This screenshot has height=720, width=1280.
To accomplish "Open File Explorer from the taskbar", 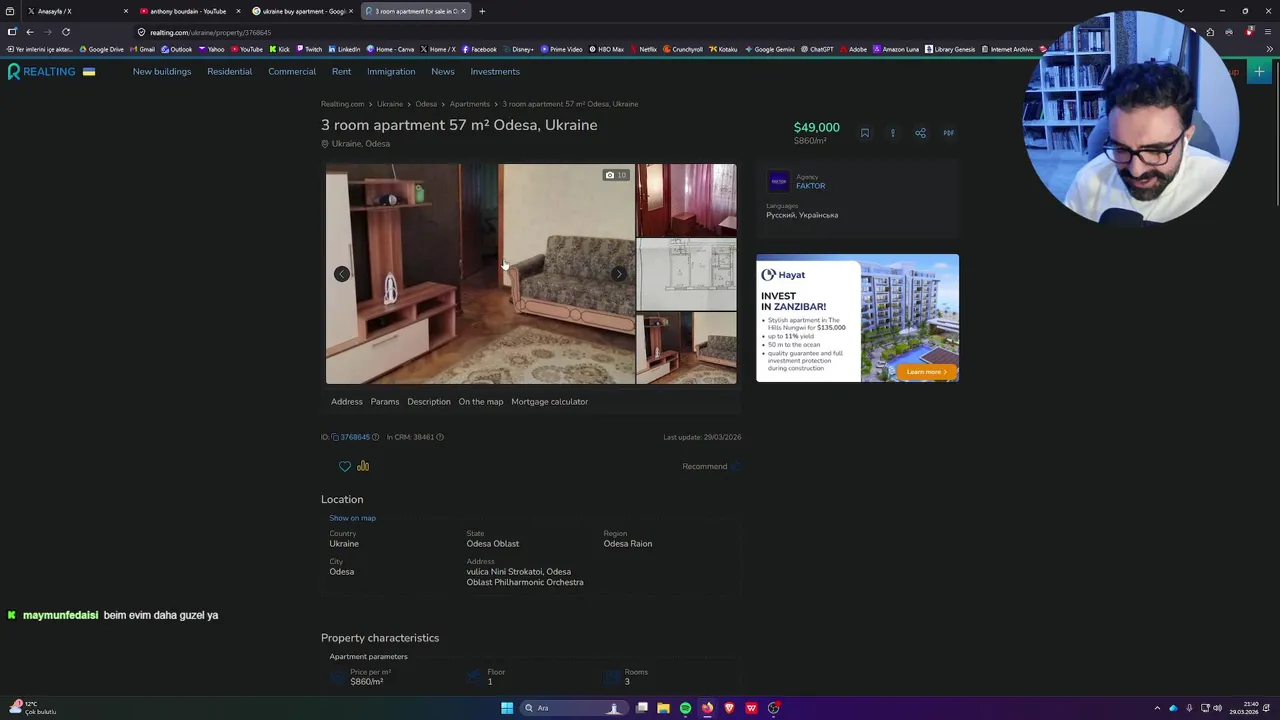I will (663, 708).
